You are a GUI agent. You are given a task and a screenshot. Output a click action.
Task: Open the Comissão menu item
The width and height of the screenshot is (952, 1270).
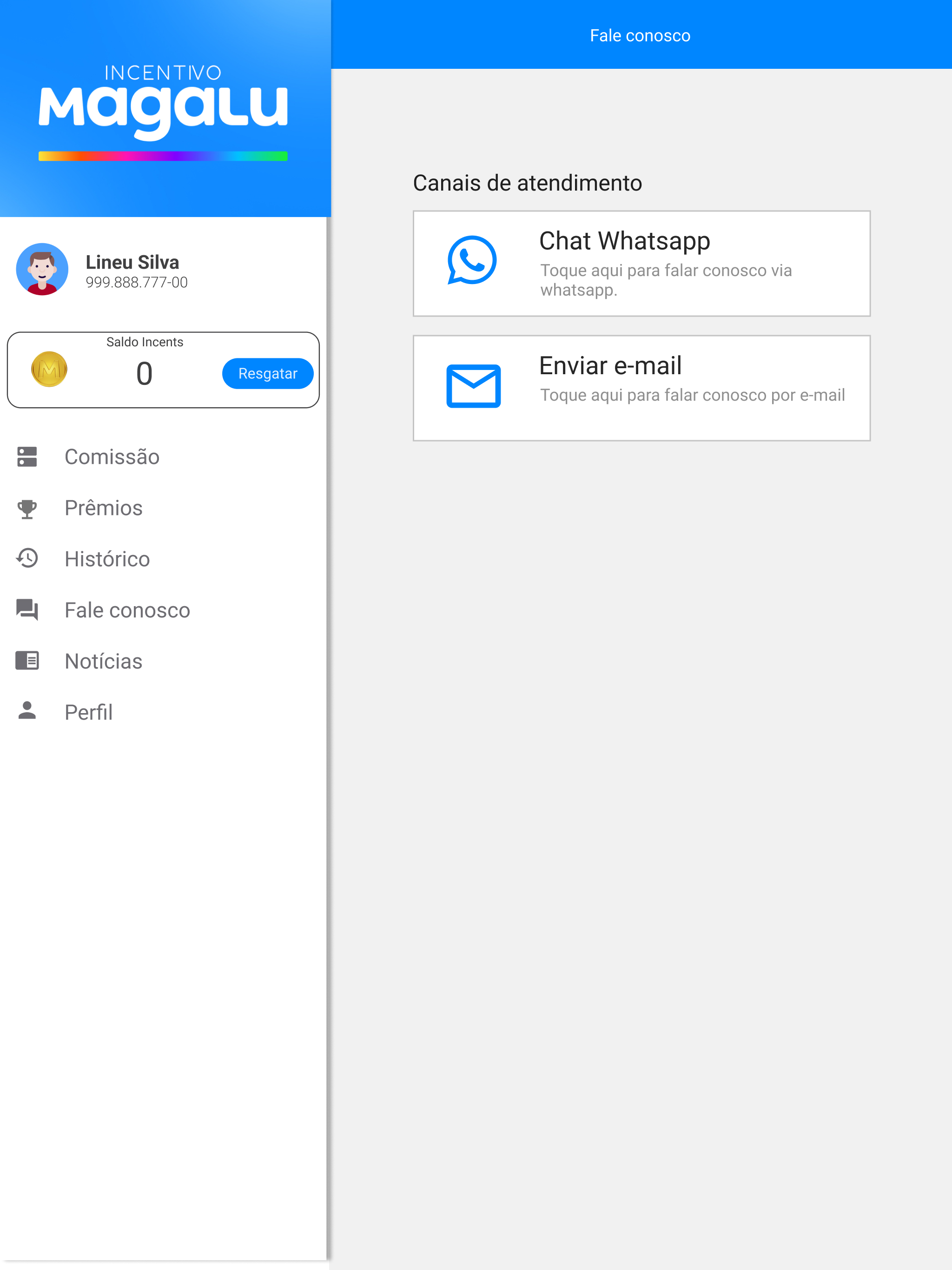tap(163, 457)
